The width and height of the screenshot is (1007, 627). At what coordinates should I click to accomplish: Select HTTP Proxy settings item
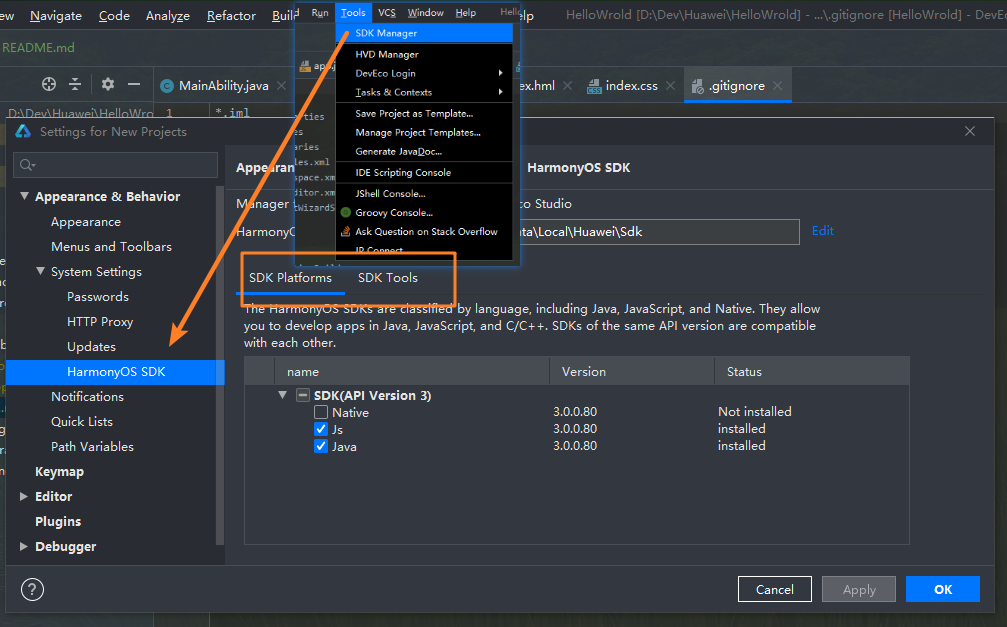point(100,322)
